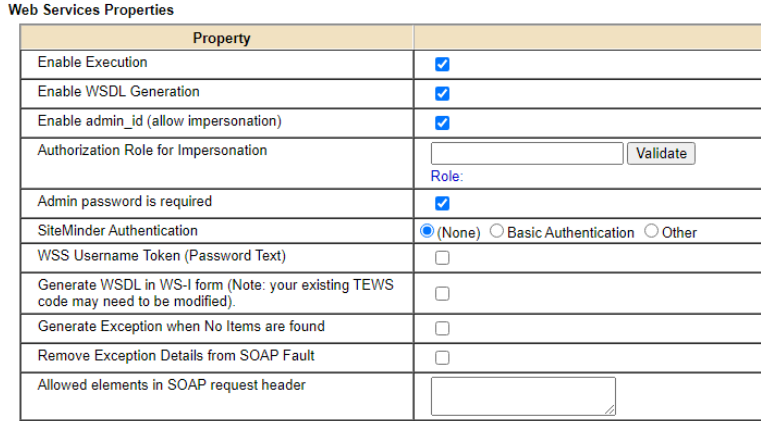This screenshot has width=761, height=421.
Task: Select the (None) SiteMinder radio button
Action: tap(428, 231)
